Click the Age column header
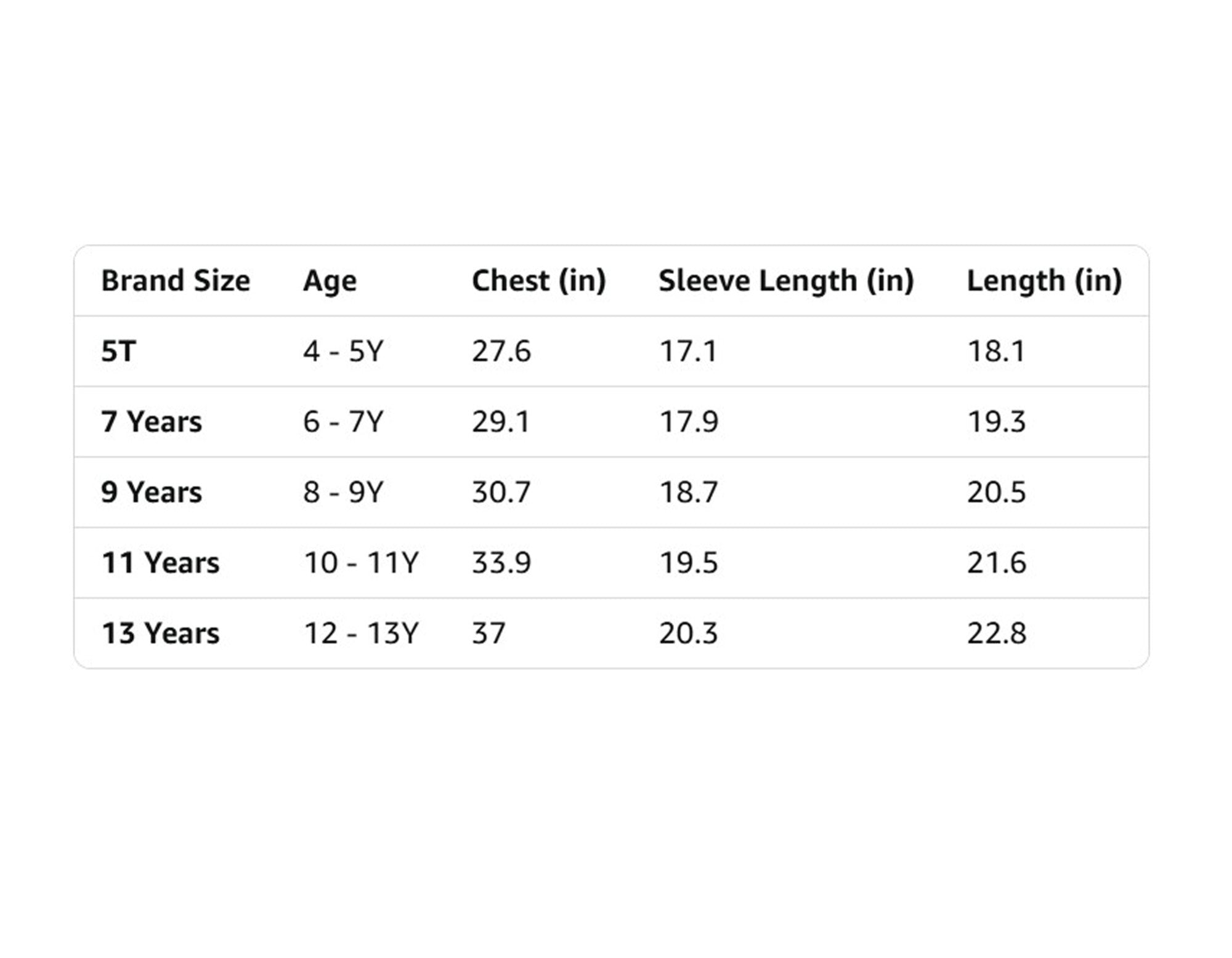The image size is (1232, 958). pyautogui.click(x=330, y=281)
